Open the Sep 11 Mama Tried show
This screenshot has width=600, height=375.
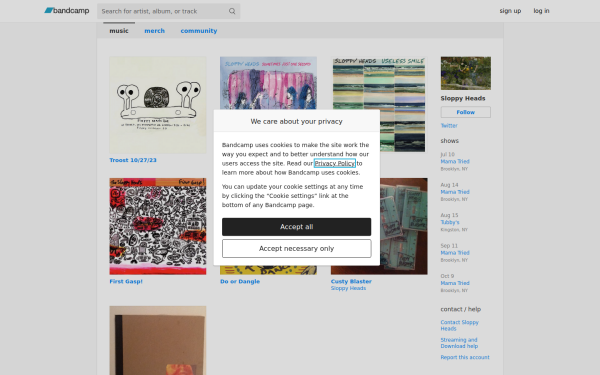(x=455, y=253)
